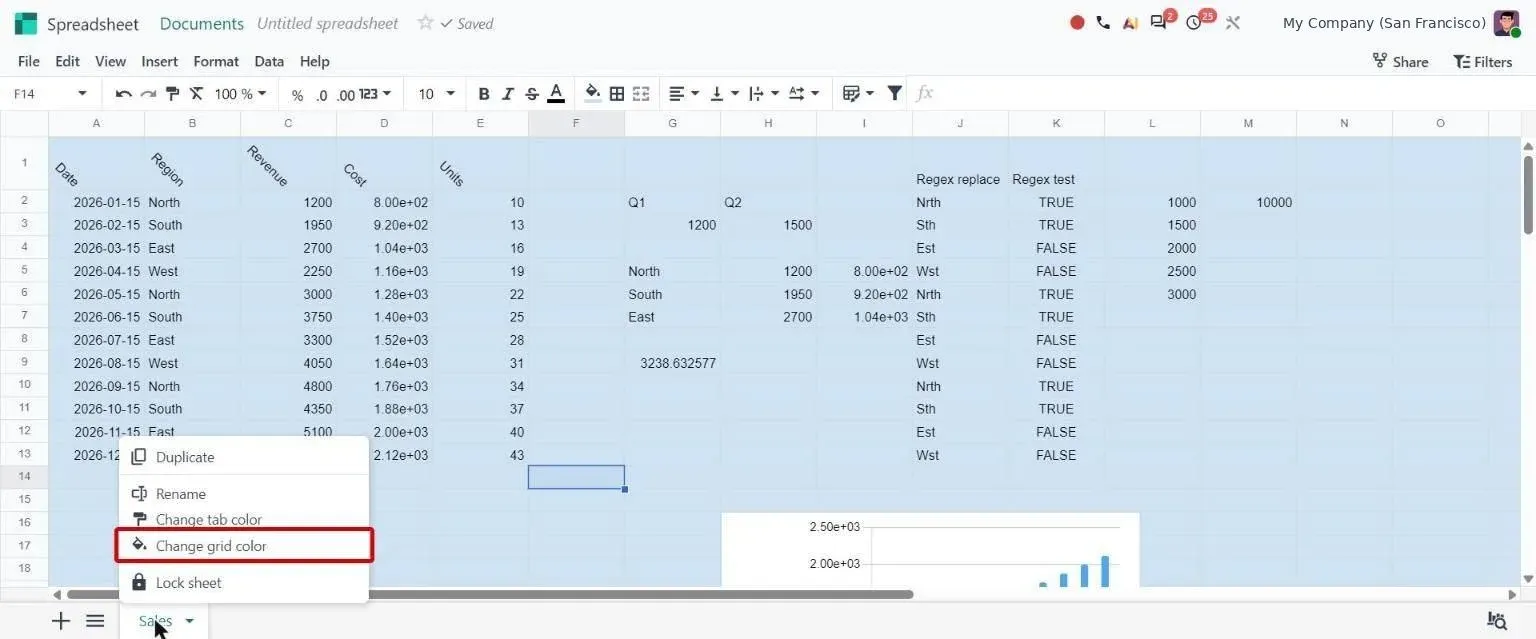Open the phone call (VoIP) icon
Image resolution: width=1536 pixels, height=639 pixels.
1103,22
